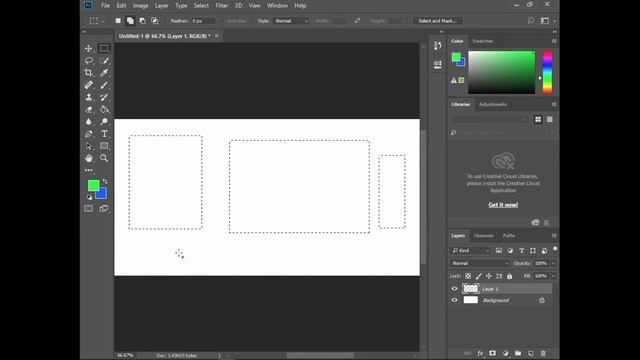Delete layer with trash icon
640x360 pixels.
click(x=543, y=353)
